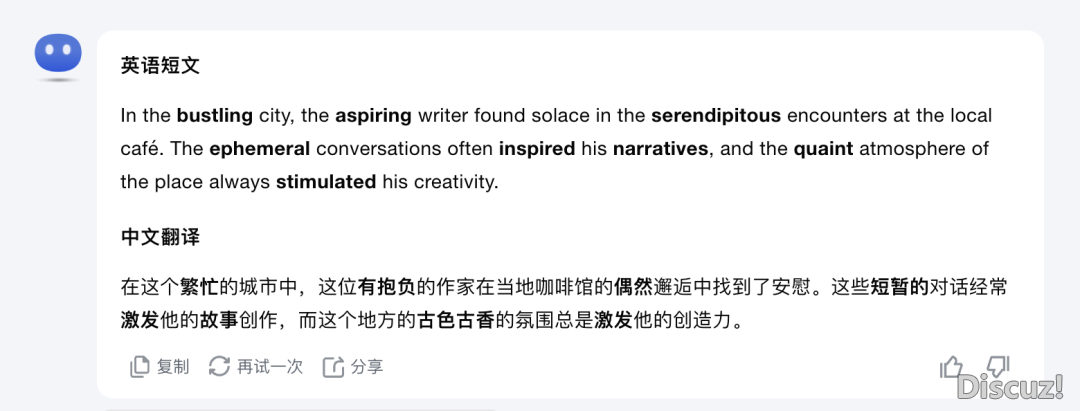Click the bold word narratives

(661, 149)
